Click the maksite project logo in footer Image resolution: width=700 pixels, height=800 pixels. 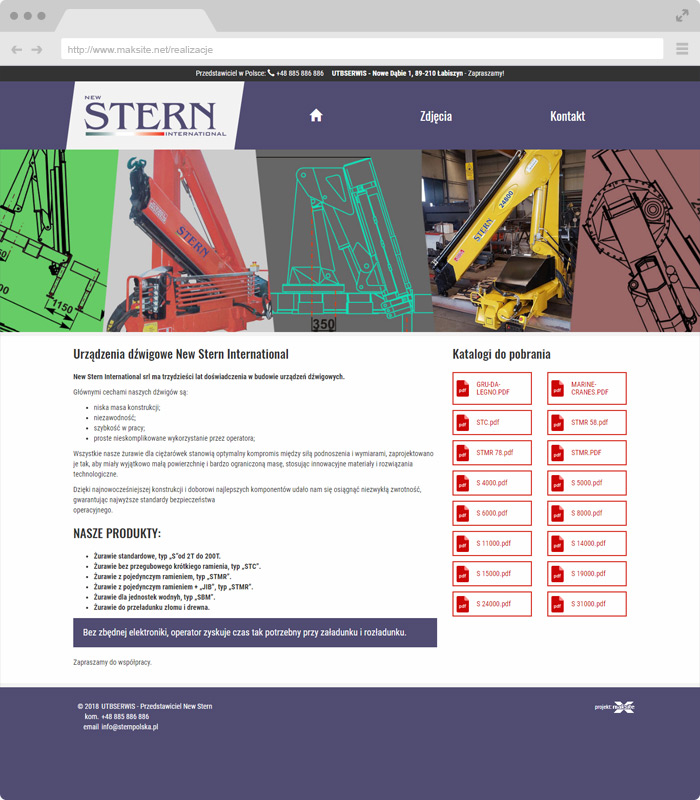623,707
